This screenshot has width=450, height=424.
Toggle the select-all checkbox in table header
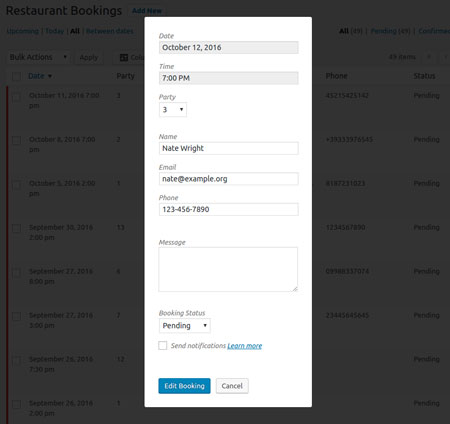tap(16, 76)
